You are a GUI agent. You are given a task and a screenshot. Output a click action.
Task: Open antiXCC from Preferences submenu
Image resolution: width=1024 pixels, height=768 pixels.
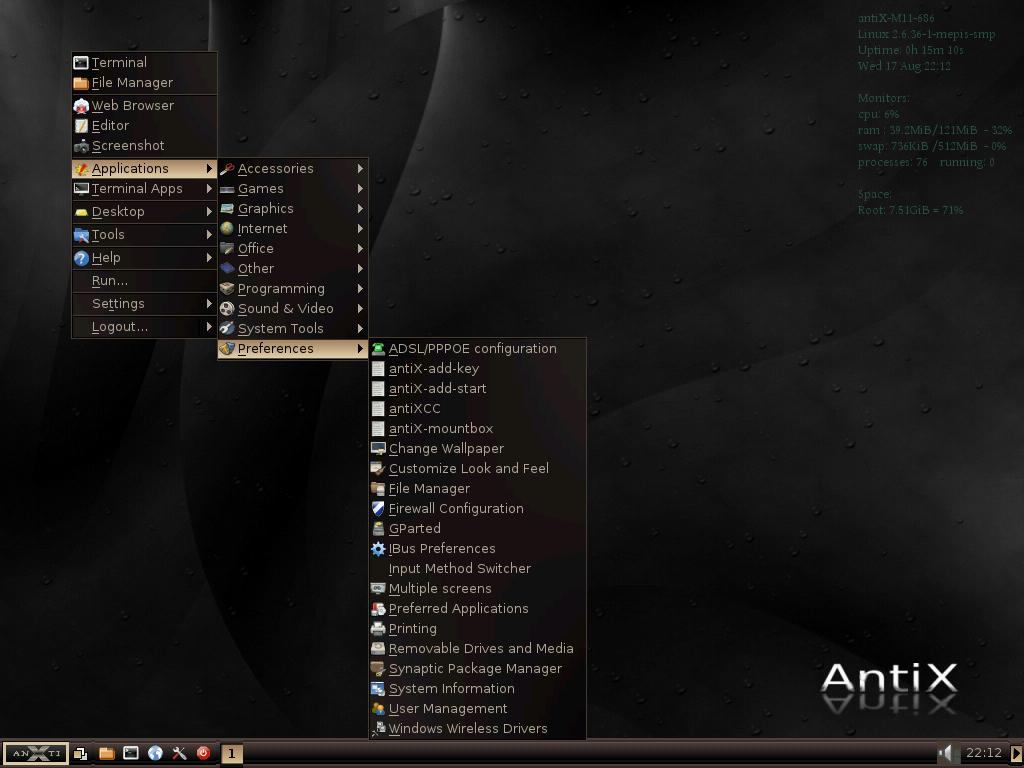click(x=477, y=409)
